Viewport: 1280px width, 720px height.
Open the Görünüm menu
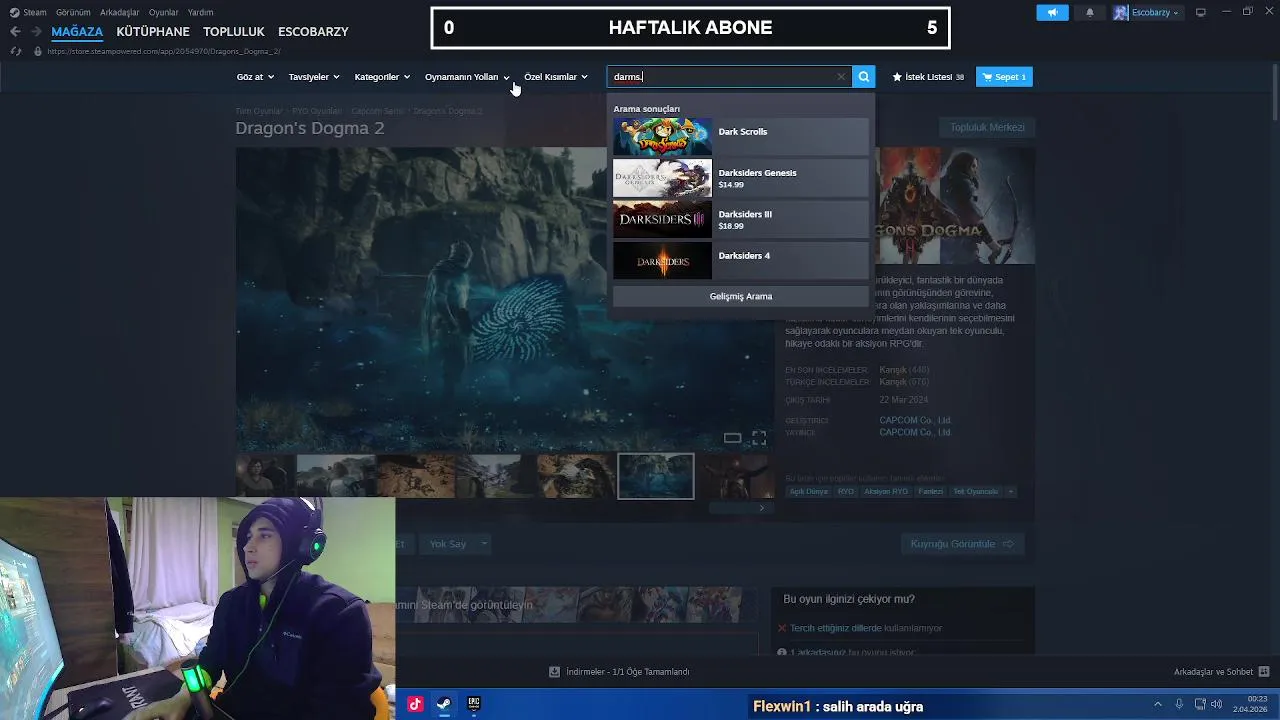pos(73,12)
